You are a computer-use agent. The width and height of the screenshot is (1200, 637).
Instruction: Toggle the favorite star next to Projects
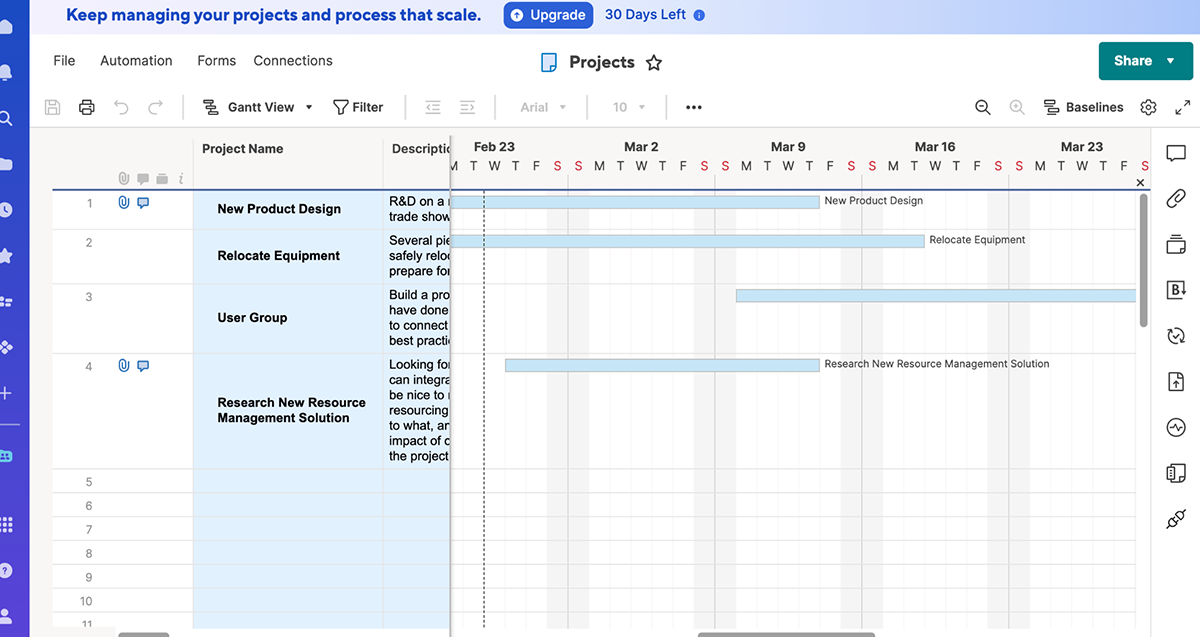(x=654, y=62)
